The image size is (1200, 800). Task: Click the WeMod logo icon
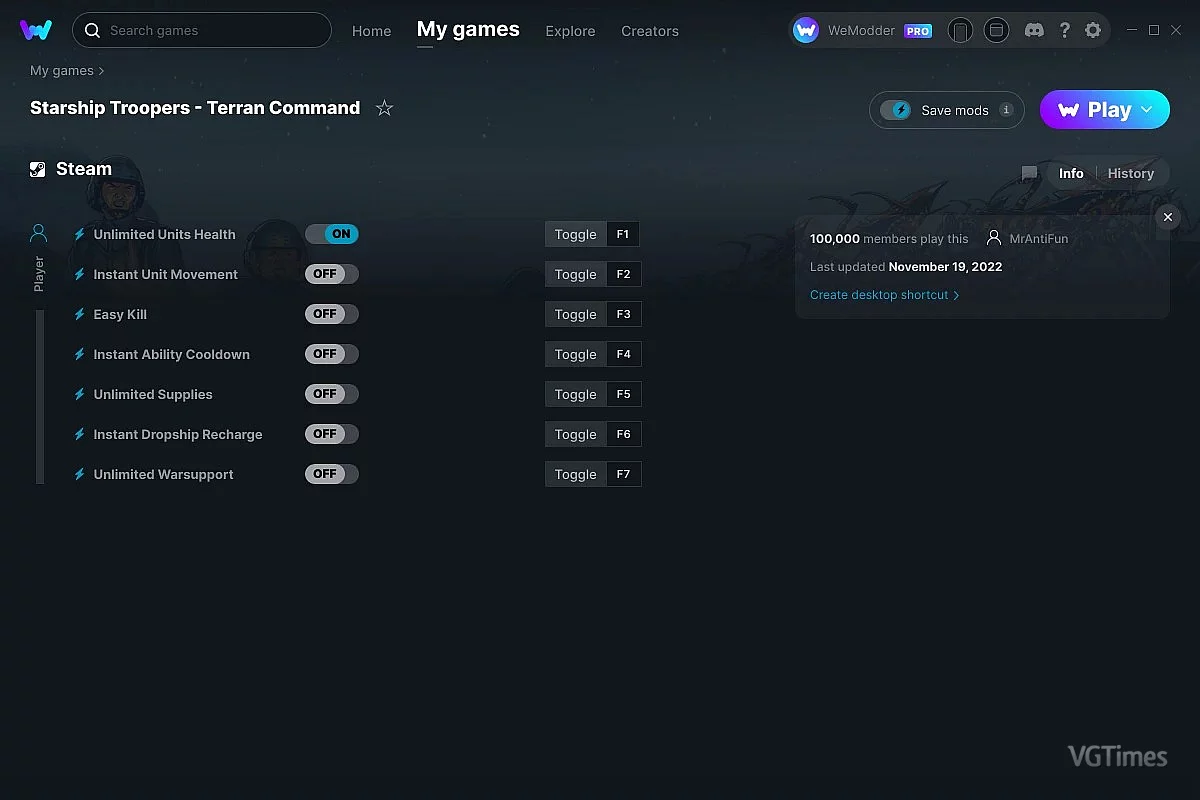[36, 30]
